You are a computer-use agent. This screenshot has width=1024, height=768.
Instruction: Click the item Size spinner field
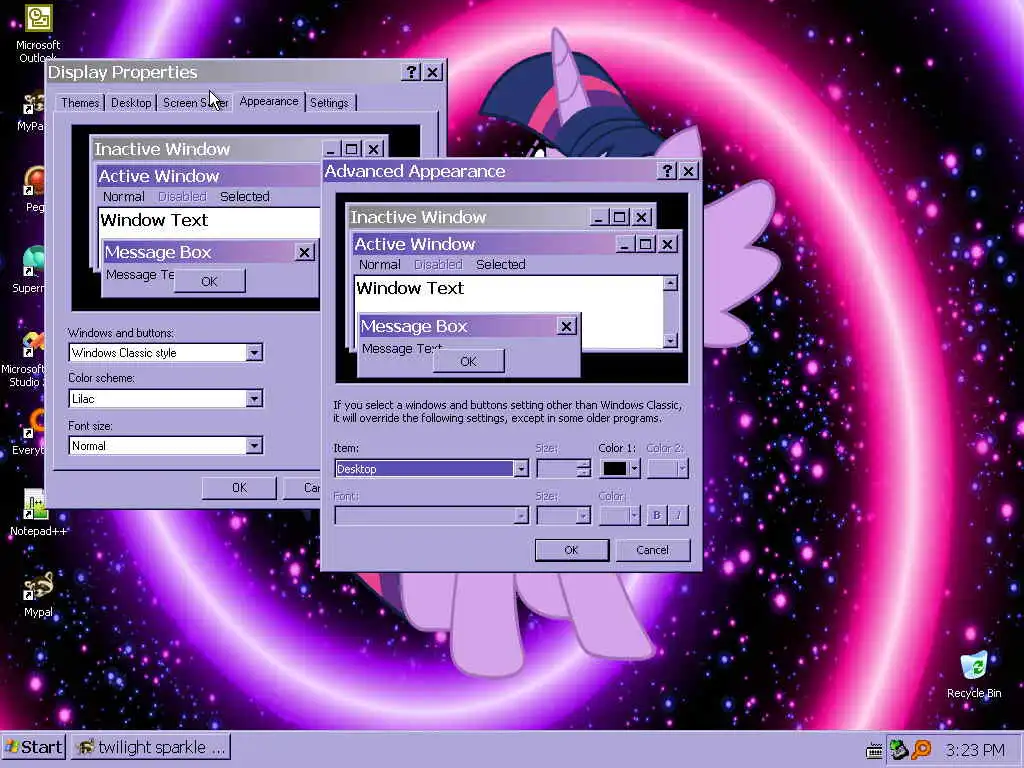point(563,468)
